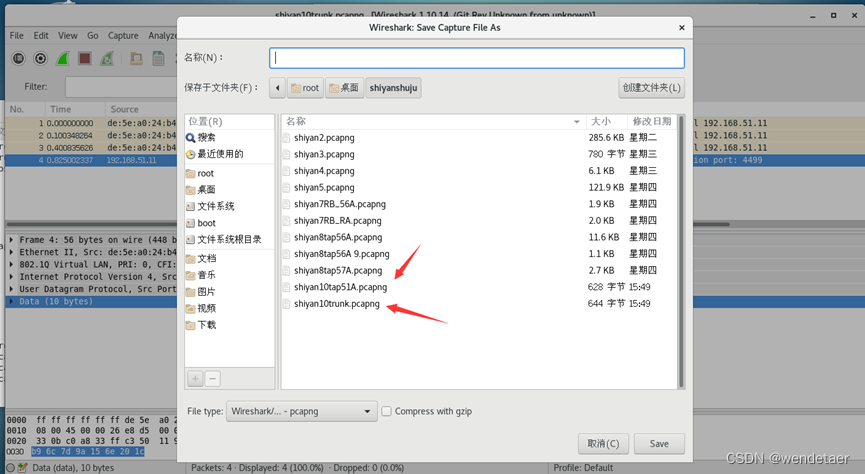The image size is (865, 474).
Task: Open capture interfaces list in Wireshark toolbar
Action: pyautogui.click(x=18, y=58)
